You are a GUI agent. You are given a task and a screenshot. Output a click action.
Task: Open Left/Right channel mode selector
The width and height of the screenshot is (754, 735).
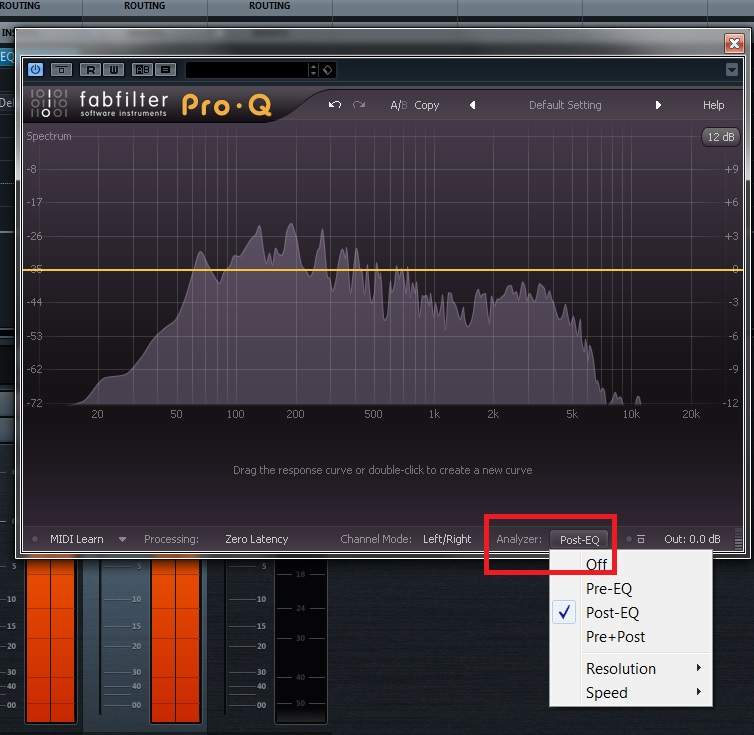click(447, 539)
